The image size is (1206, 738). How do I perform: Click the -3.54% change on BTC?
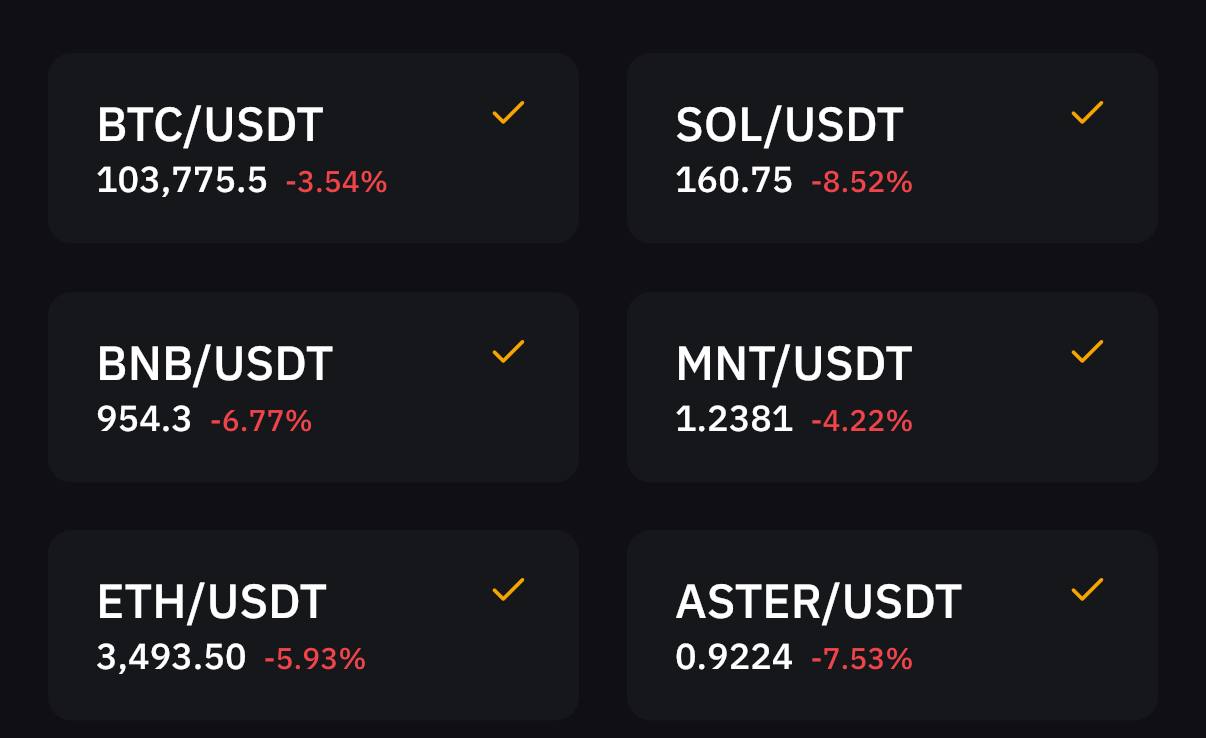(337, 182)
